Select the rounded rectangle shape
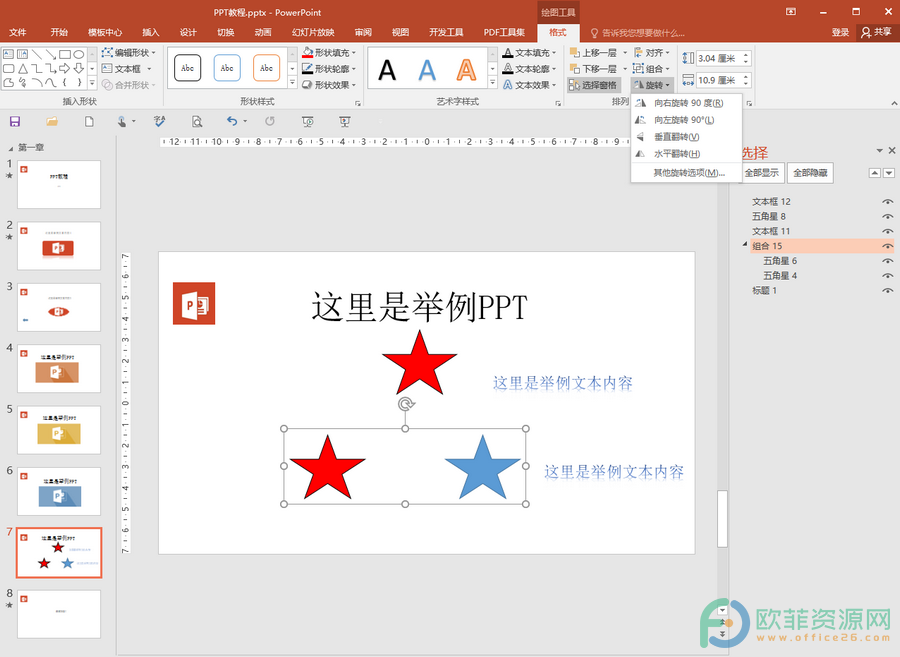Screen dimensions: 900x657 point(9,69)
